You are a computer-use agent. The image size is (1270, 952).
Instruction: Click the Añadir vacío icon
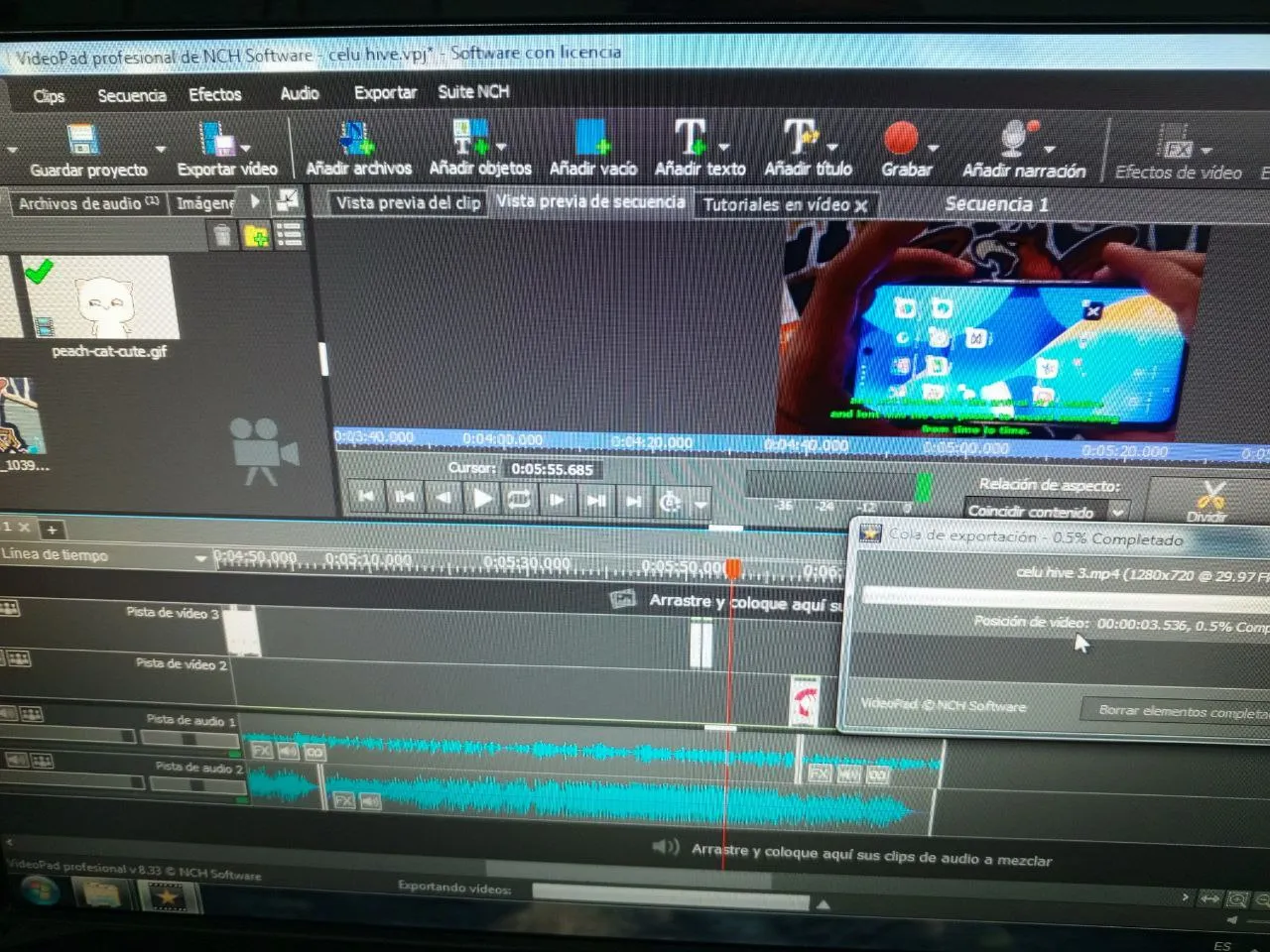(x=591, y=137)
